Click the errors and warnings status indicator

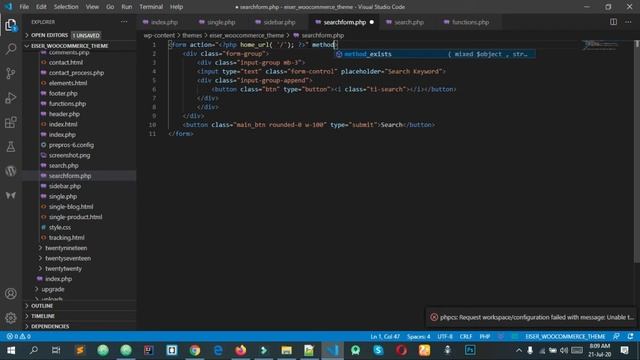pos(18,336)
